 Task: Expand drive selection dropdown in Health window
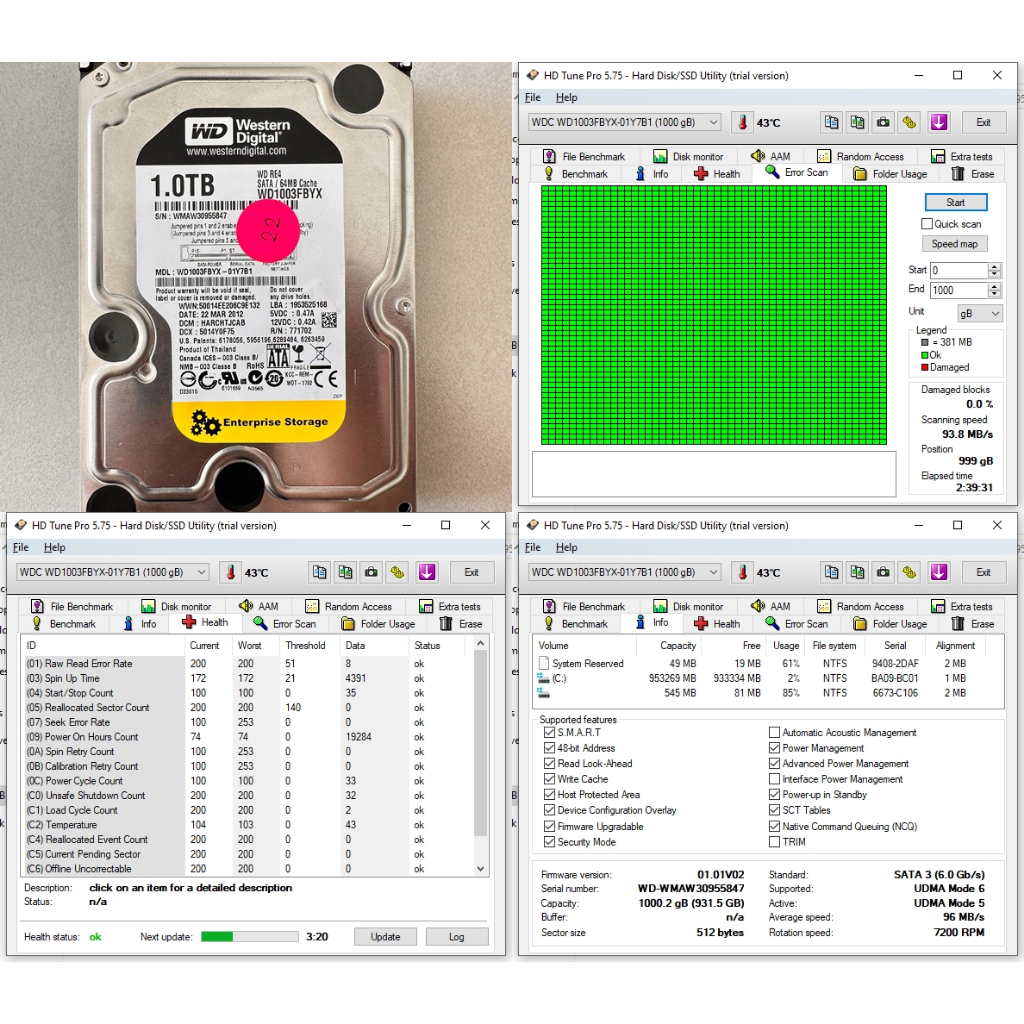pos(112,572)
